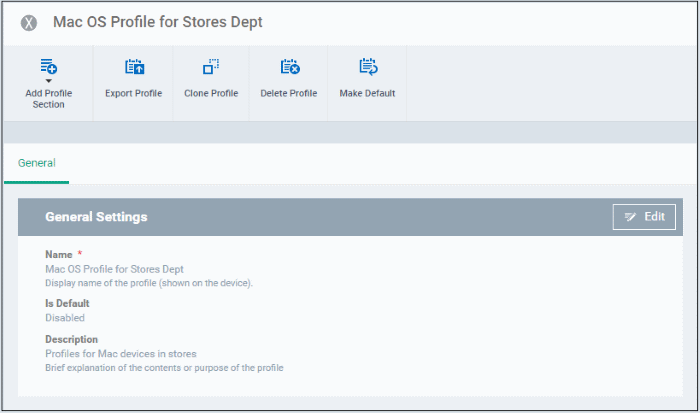Select the Export Profile text label
The height and width of the screenshot is (413, 700).
(133, 93)
